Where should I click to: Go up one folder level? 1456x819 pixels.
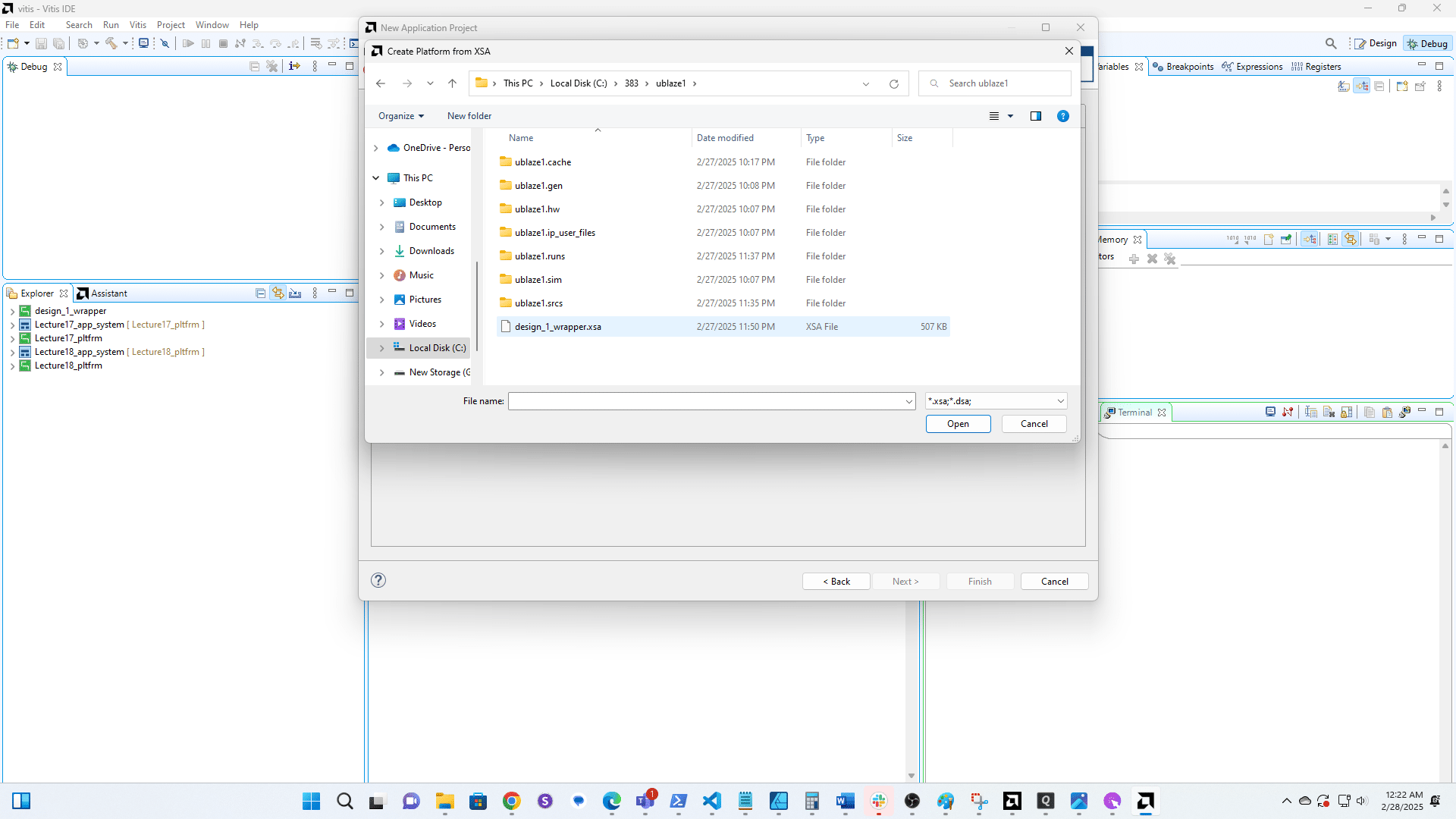point(452,83)
